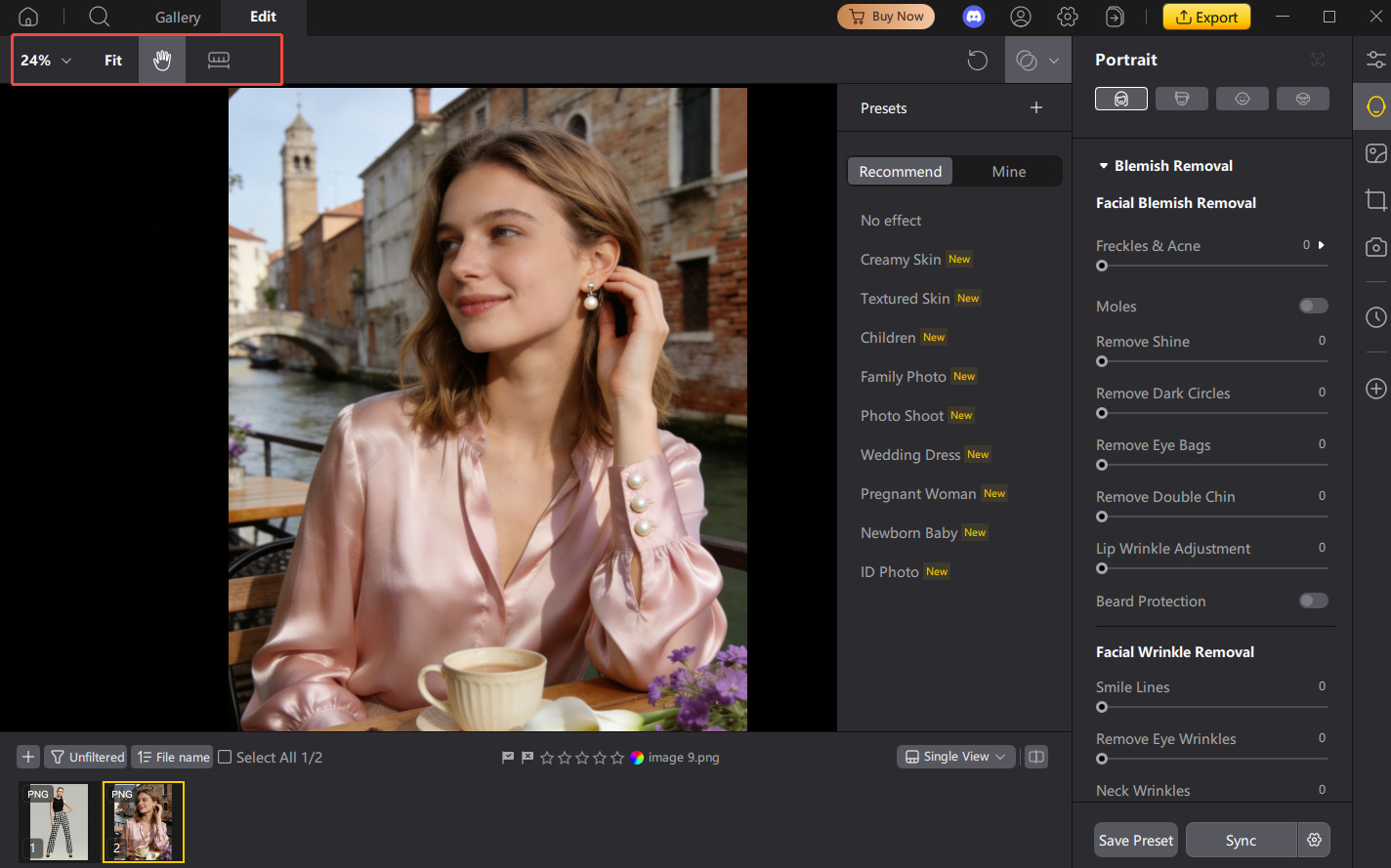Image resolution: width=1391 pixels, height=868 pixels.
Task: Enable the Moles removal toggle
Action: [x=1313, y=306]
